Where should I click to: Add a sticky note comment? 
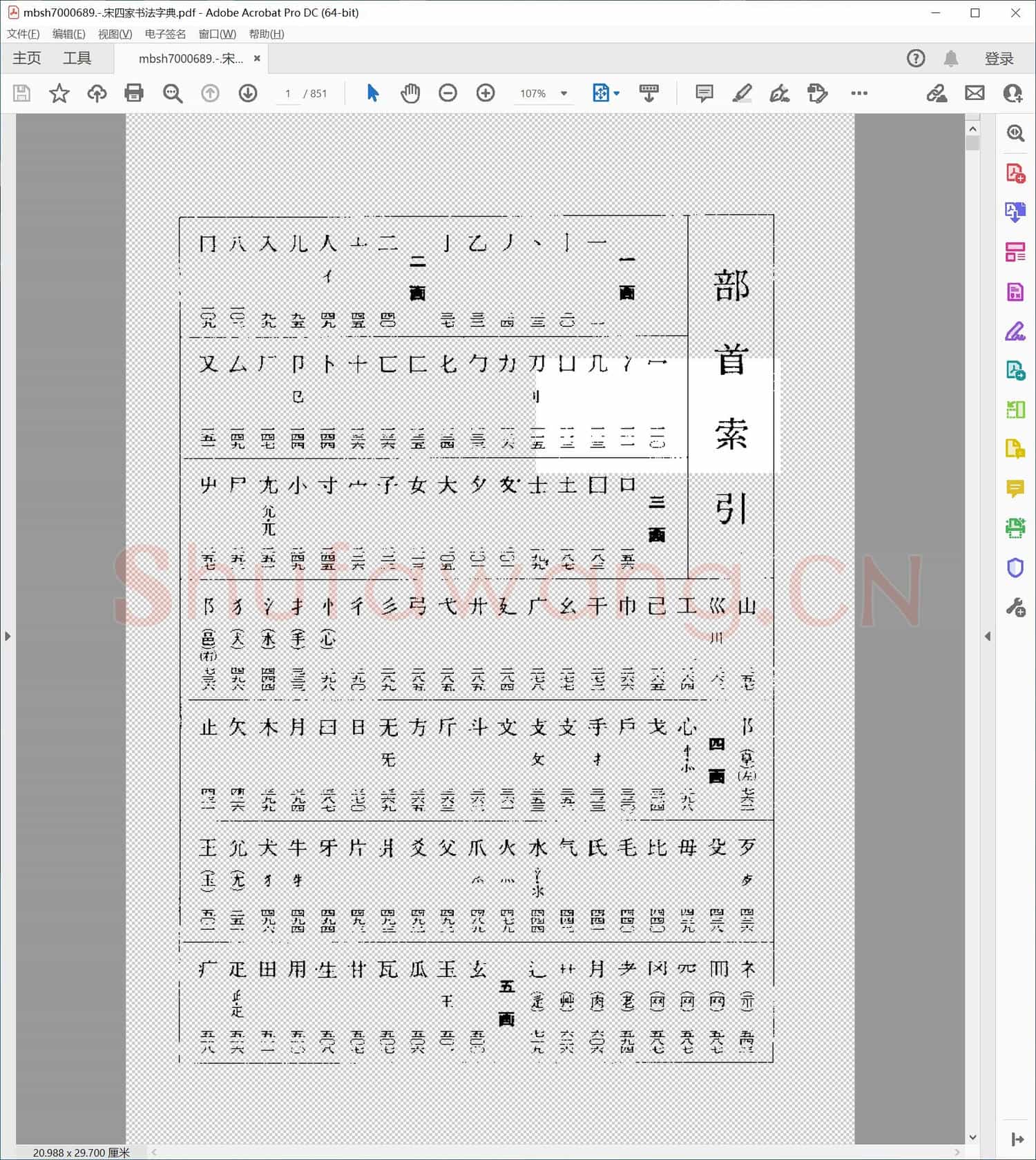pyautogui.click(x=704, y=93)
